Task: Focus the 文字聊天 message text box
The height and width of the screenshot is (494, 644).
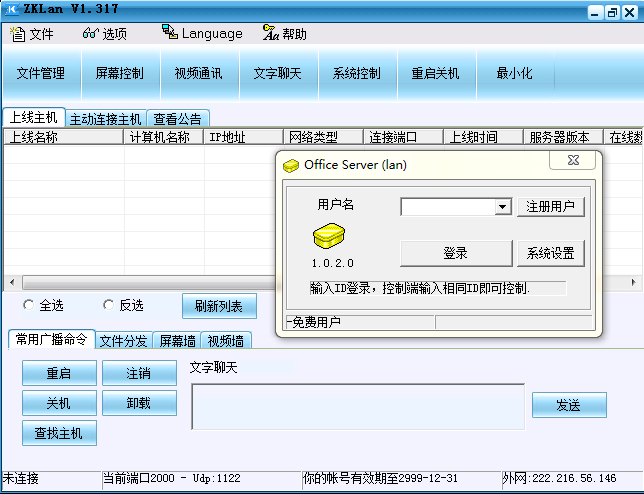Action: (x=358, y=407)
